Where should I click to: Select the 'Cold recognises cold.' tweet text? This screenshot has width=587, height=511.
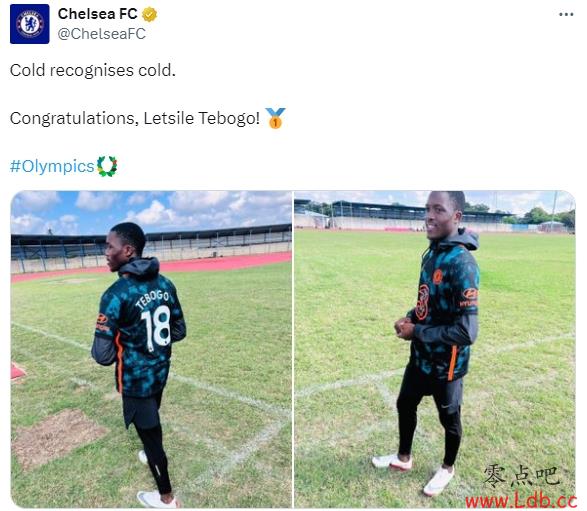[93, 70]
